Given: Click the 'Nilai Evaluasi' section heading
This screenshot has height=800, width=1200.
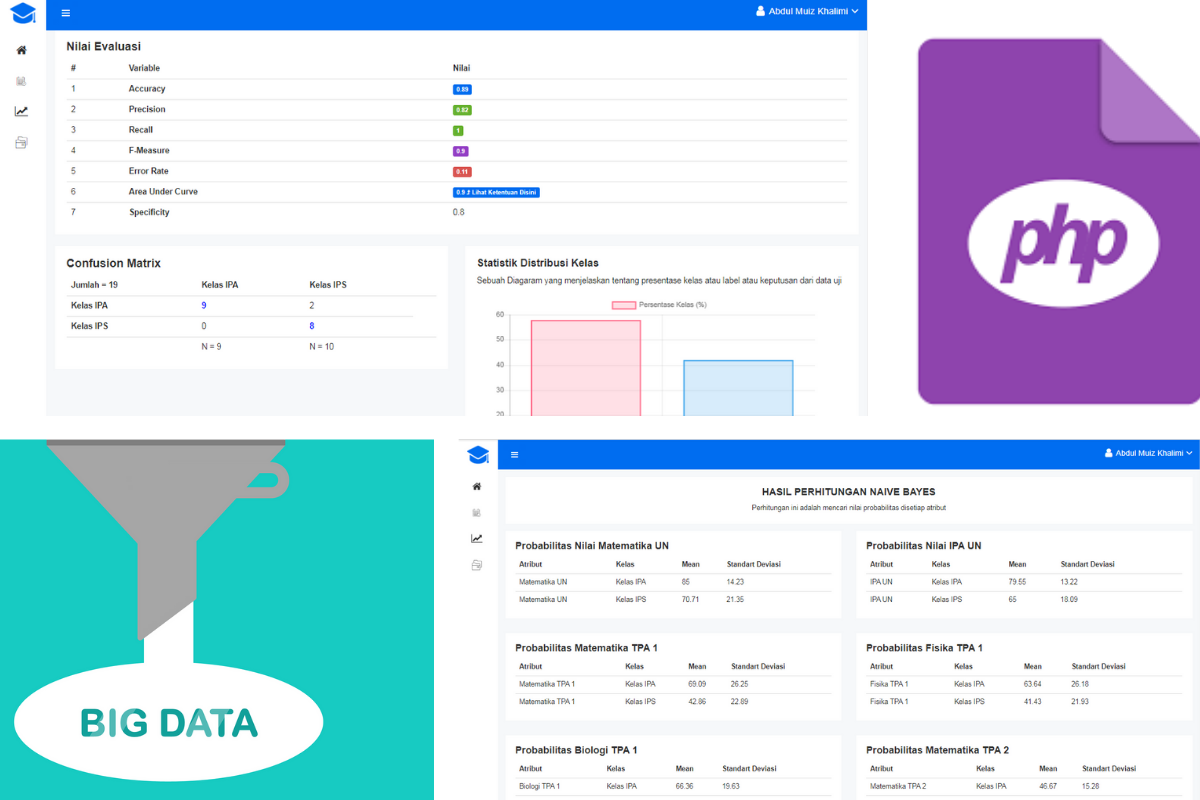Looking at the screenshot, I should (104, 46).
